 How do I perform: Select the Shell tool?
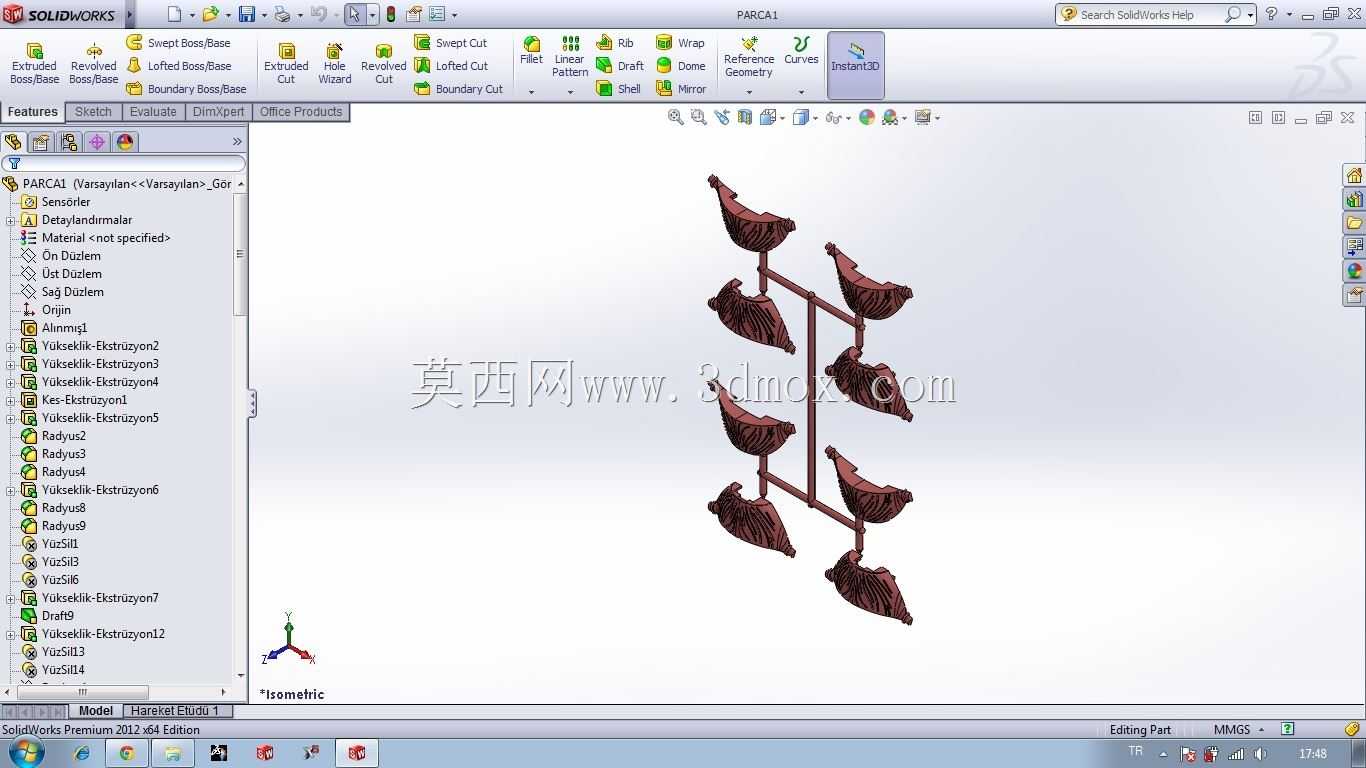[x=618, y=89]
